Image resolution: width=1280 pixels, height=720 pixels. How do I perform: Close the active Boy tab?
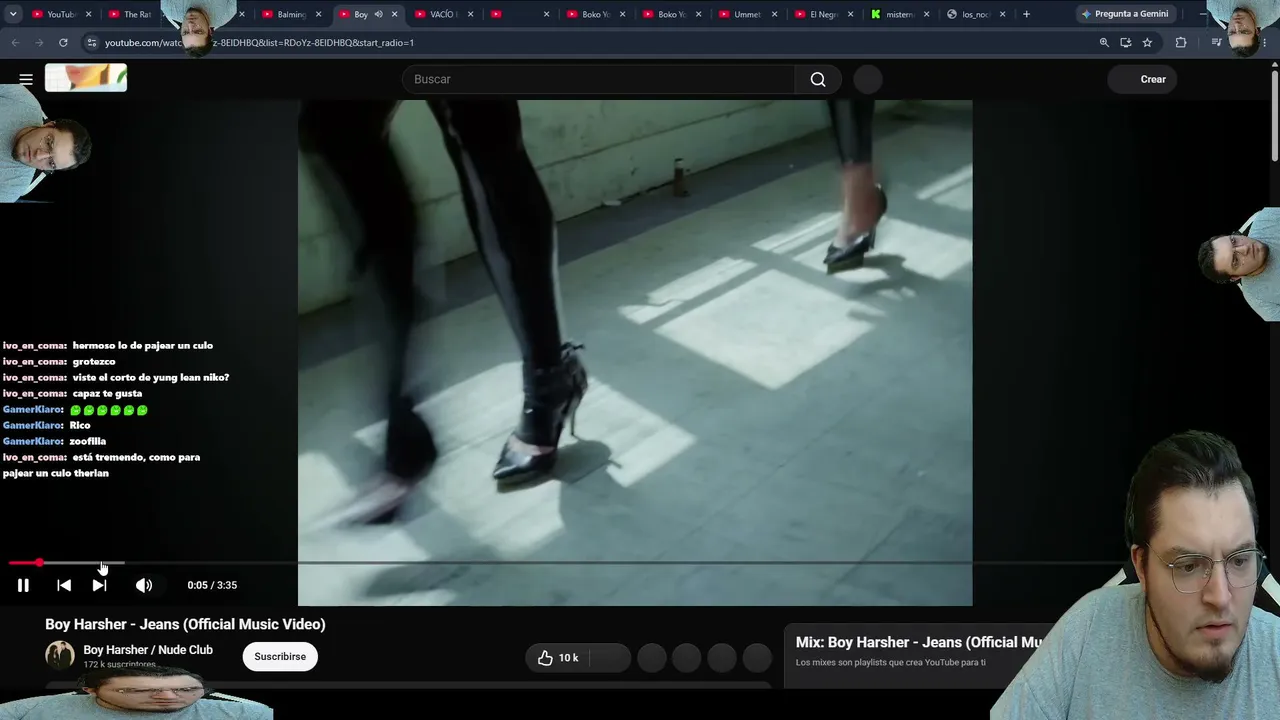point(394,14)
